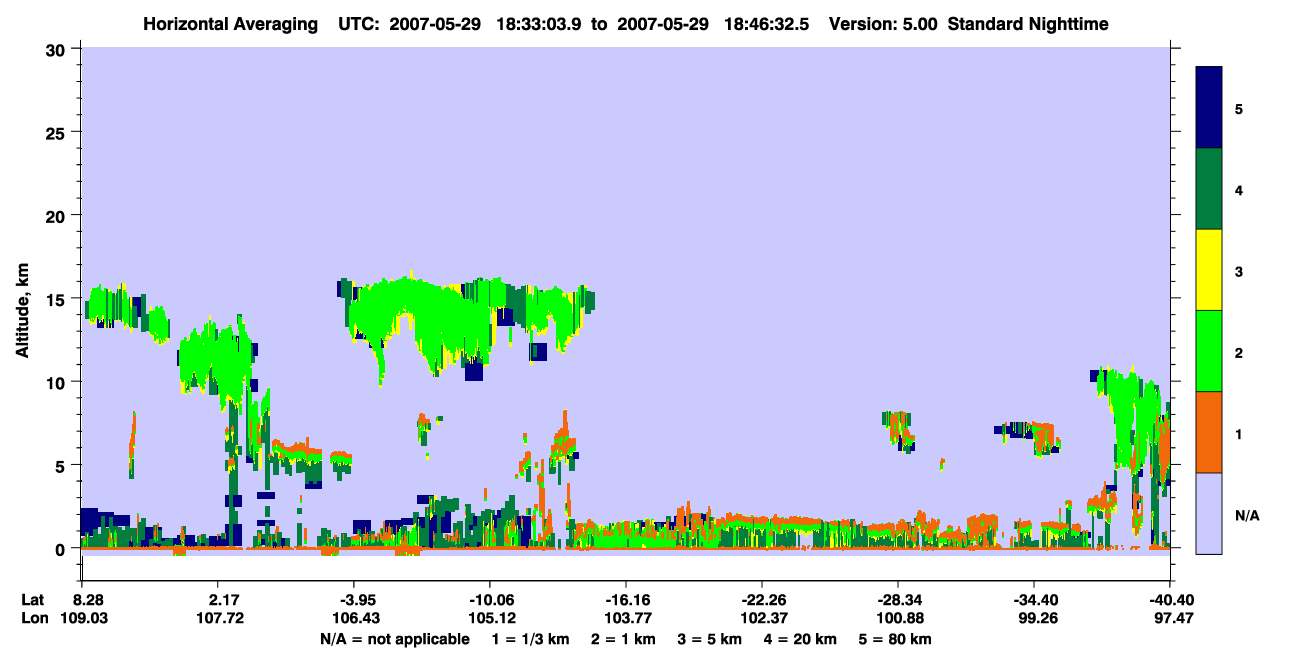Click the '2 = 1 km' legend text
The image size is (1300, 667).
pyautogui.click(x=624, y=639)
